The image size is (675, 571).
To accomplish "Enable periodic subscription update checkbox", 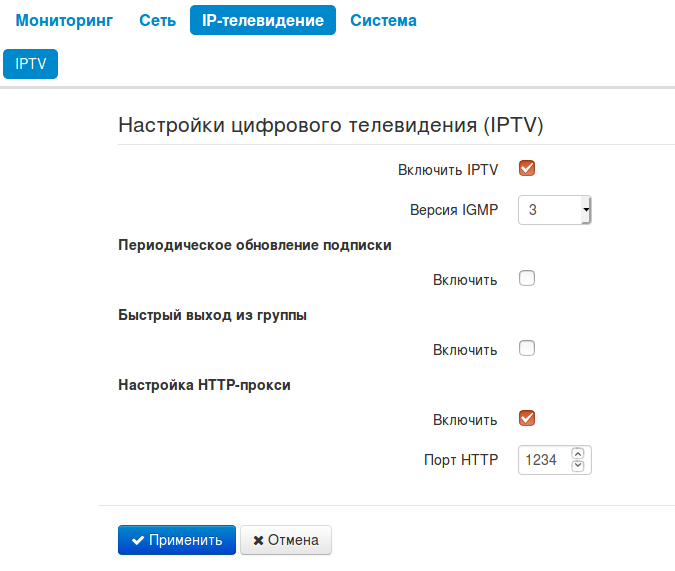I will tap(527, 279).
